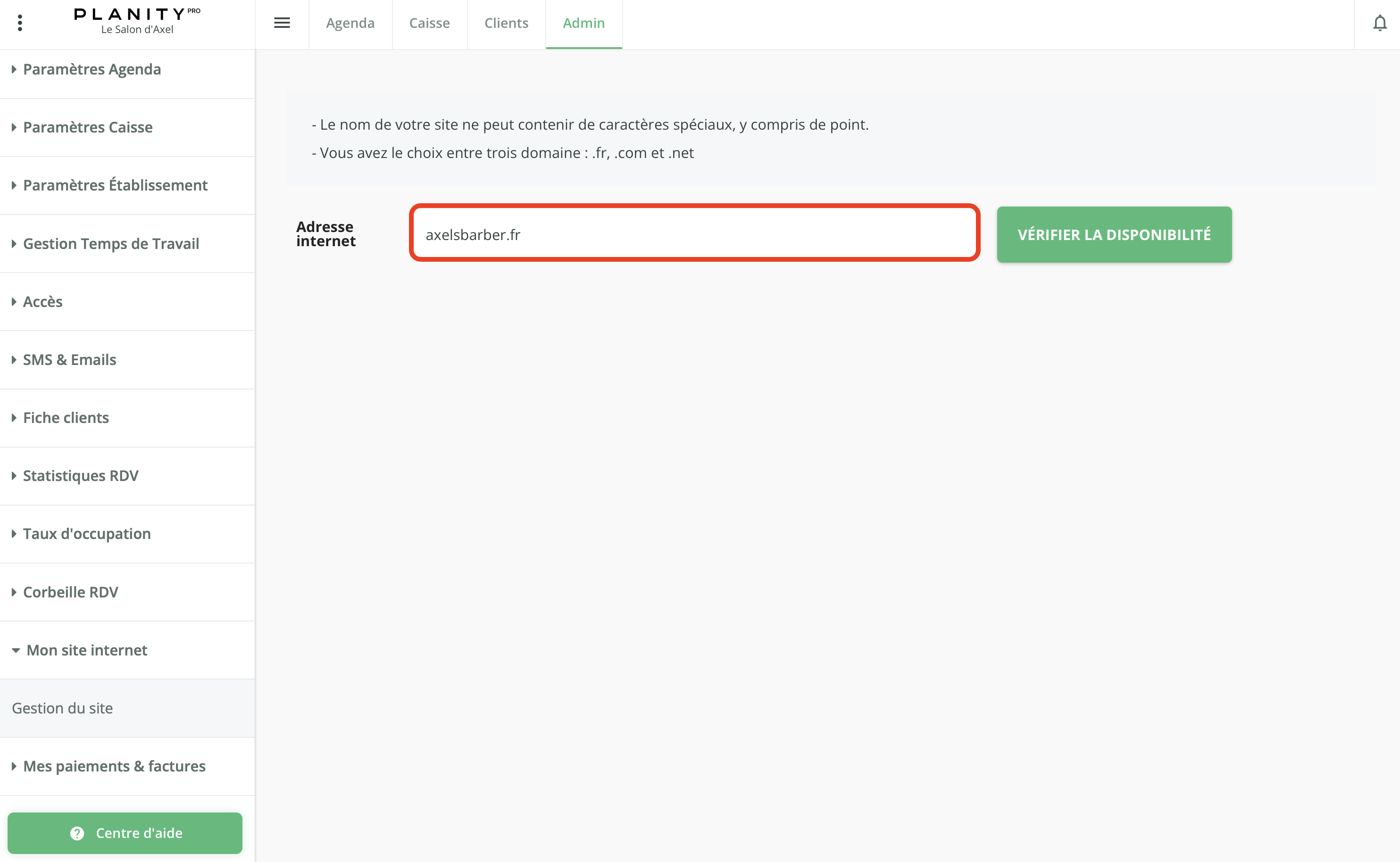The width and height of the screenshot is (1400, 862).
Task: Open the Clients tab
Action: (506, 24)
